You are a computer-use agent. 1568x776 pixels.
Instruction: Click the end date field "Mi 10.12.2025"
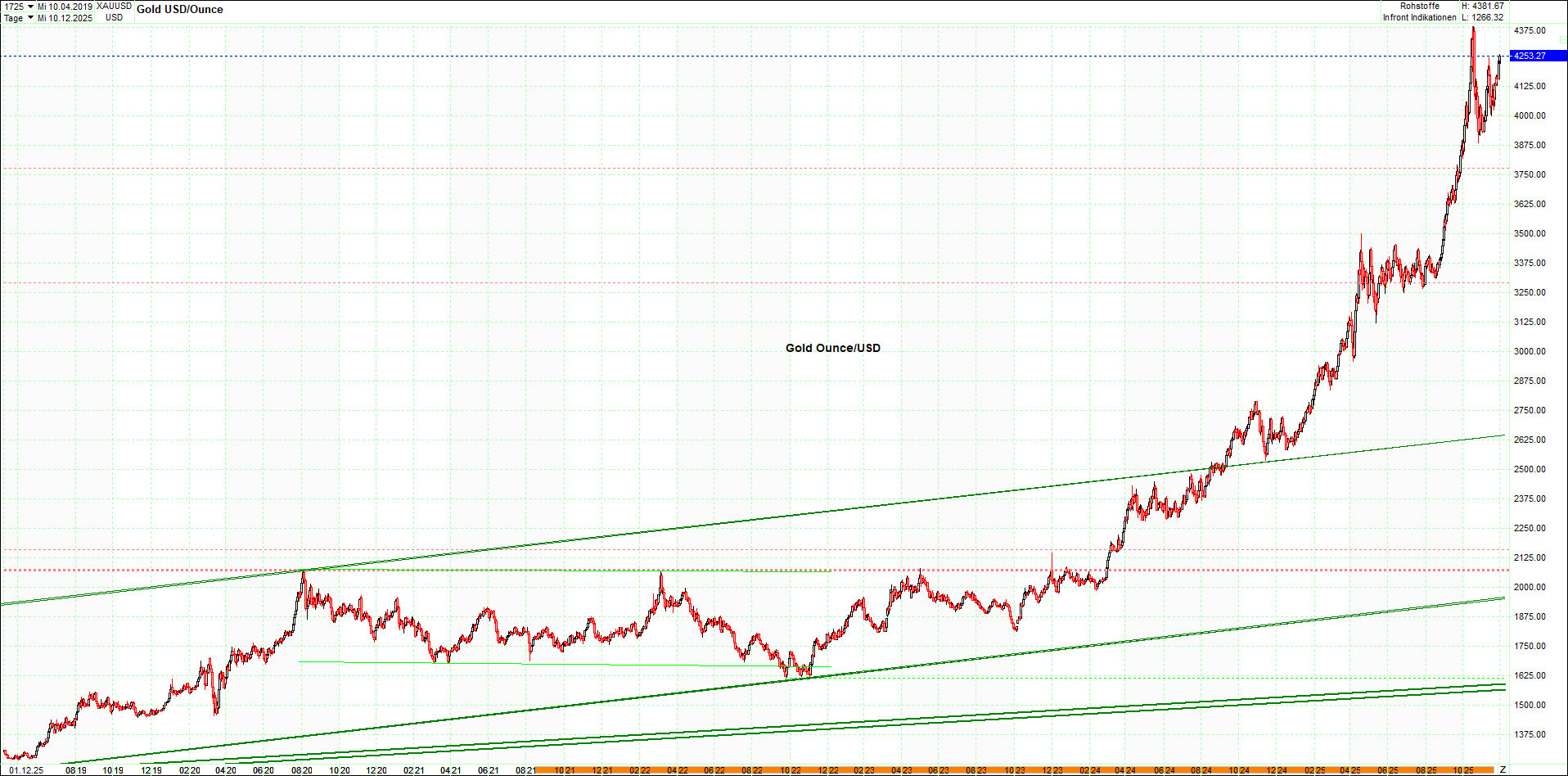click(x=65, y=17)
